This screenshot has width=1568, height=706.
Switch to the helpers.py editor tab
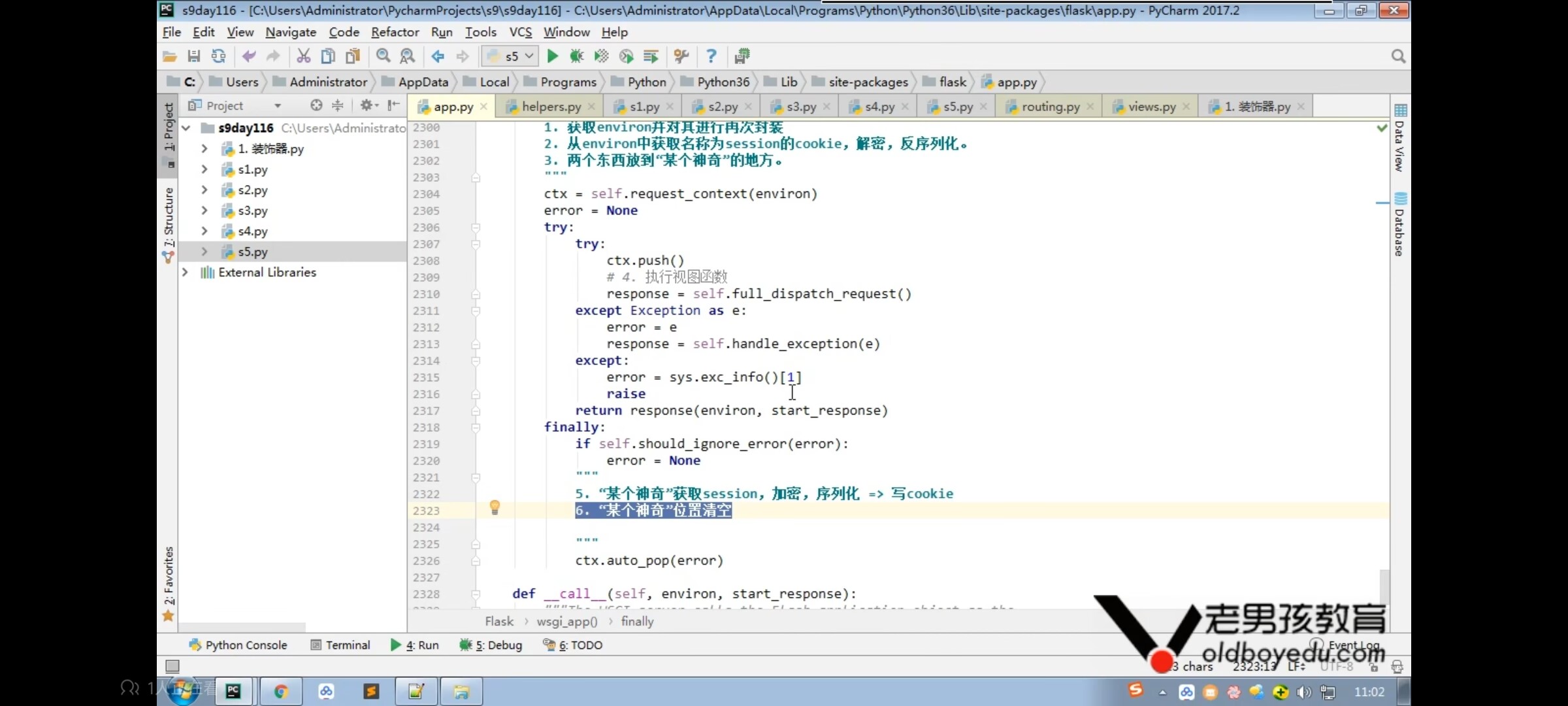click(x=551, y=107)
